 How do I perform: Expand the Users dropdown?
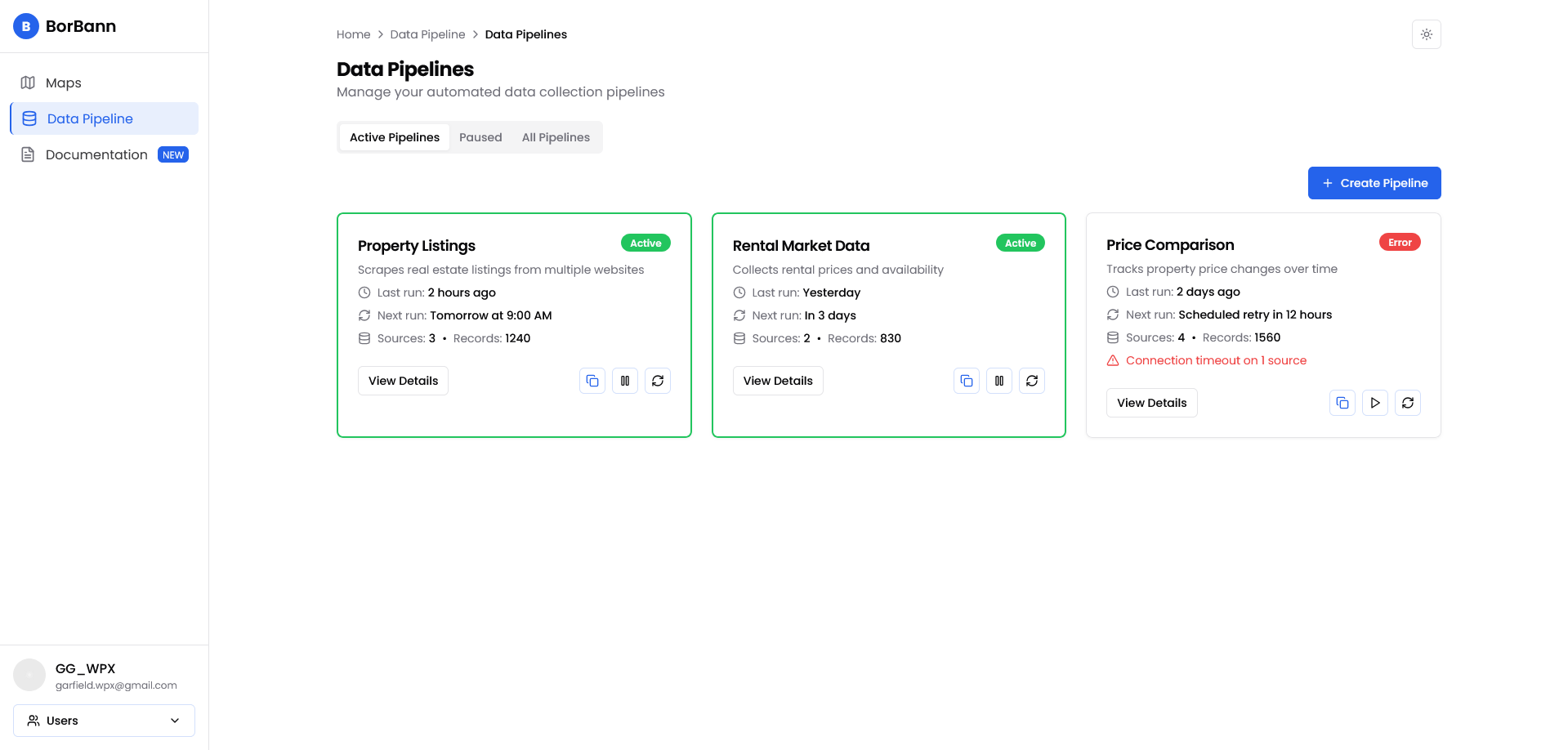tap(104, 721)
